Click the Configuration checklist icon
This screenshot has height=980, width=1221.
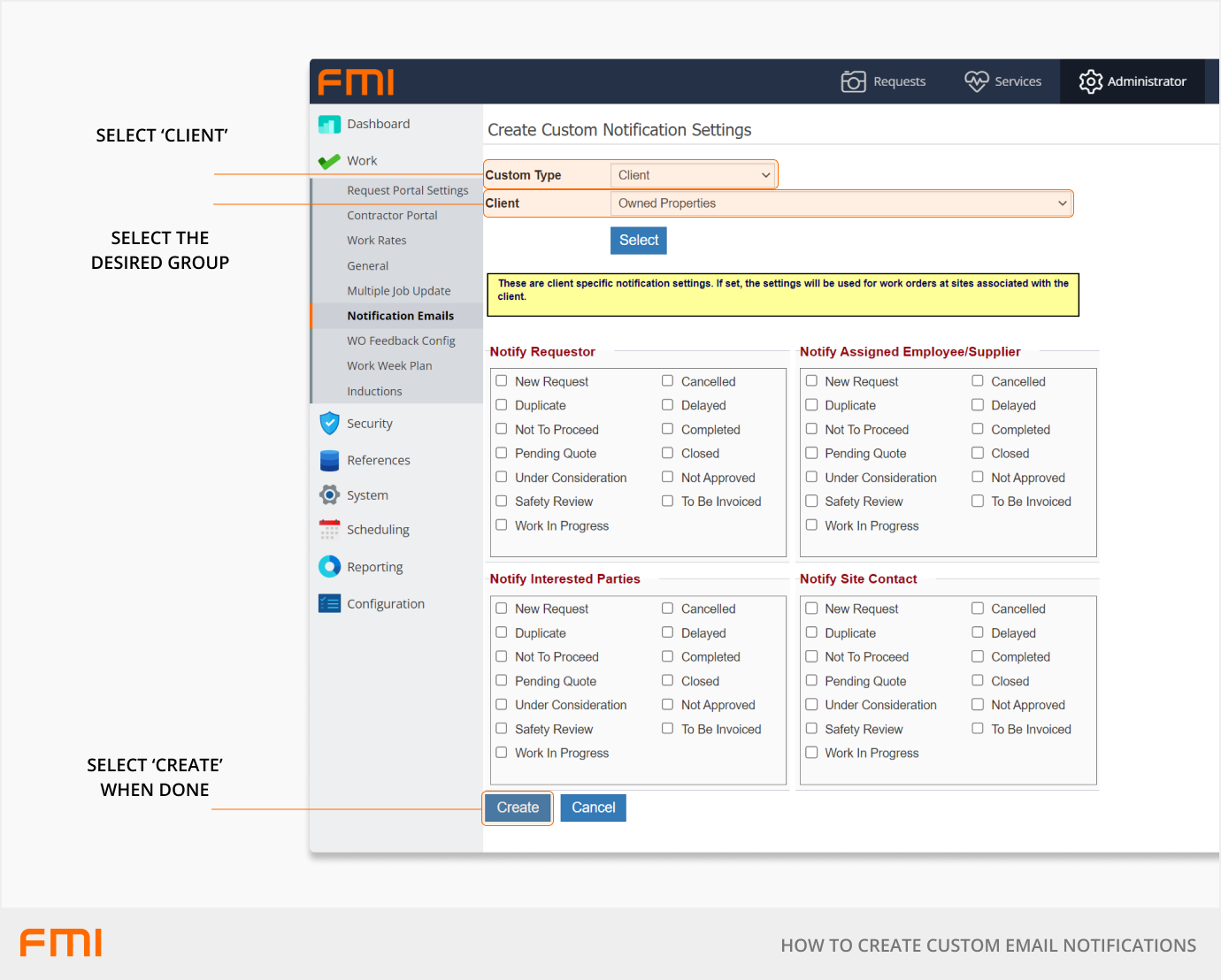(329, 604)
